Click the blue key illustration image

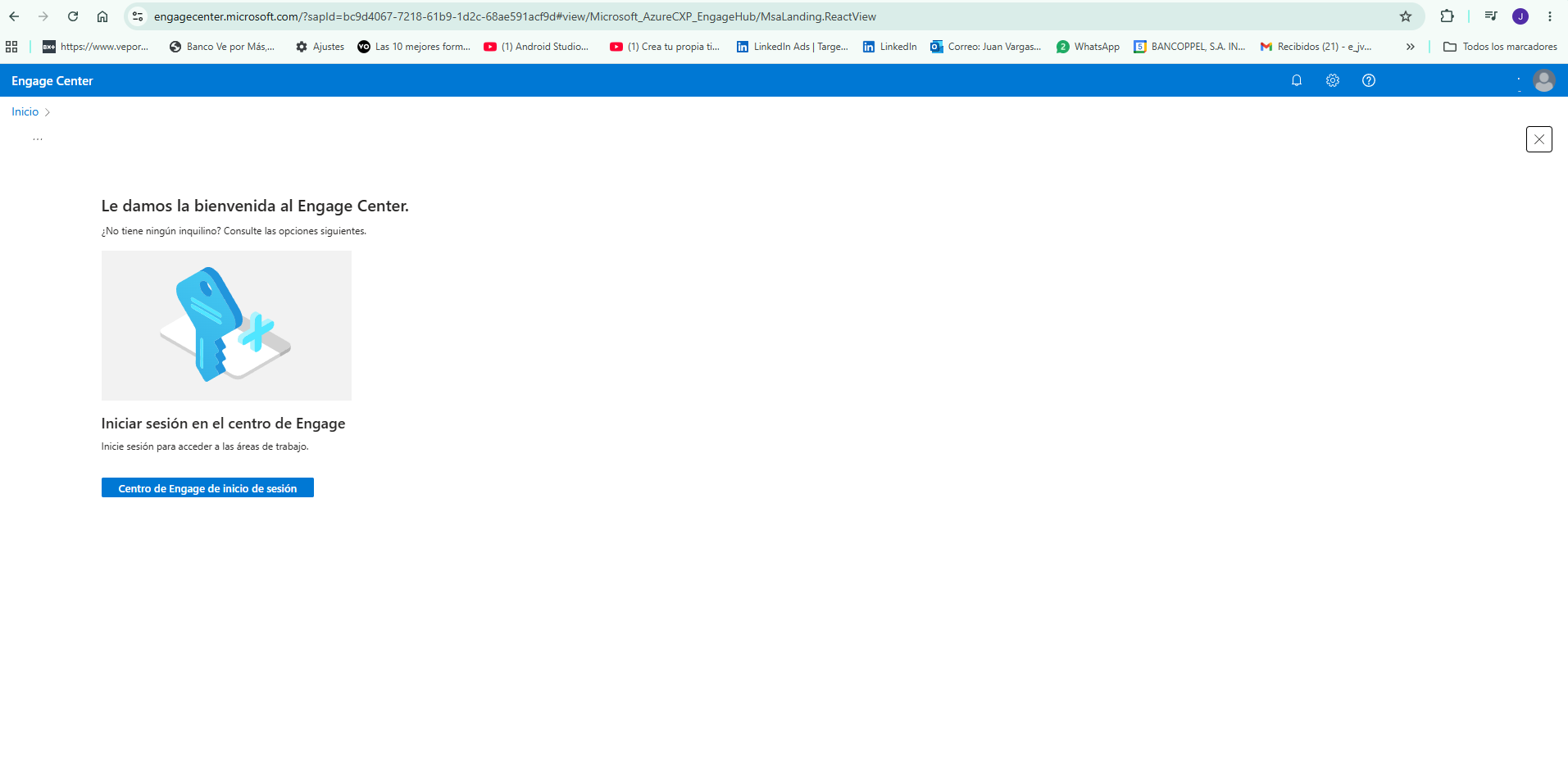click(x=226, y=325)
